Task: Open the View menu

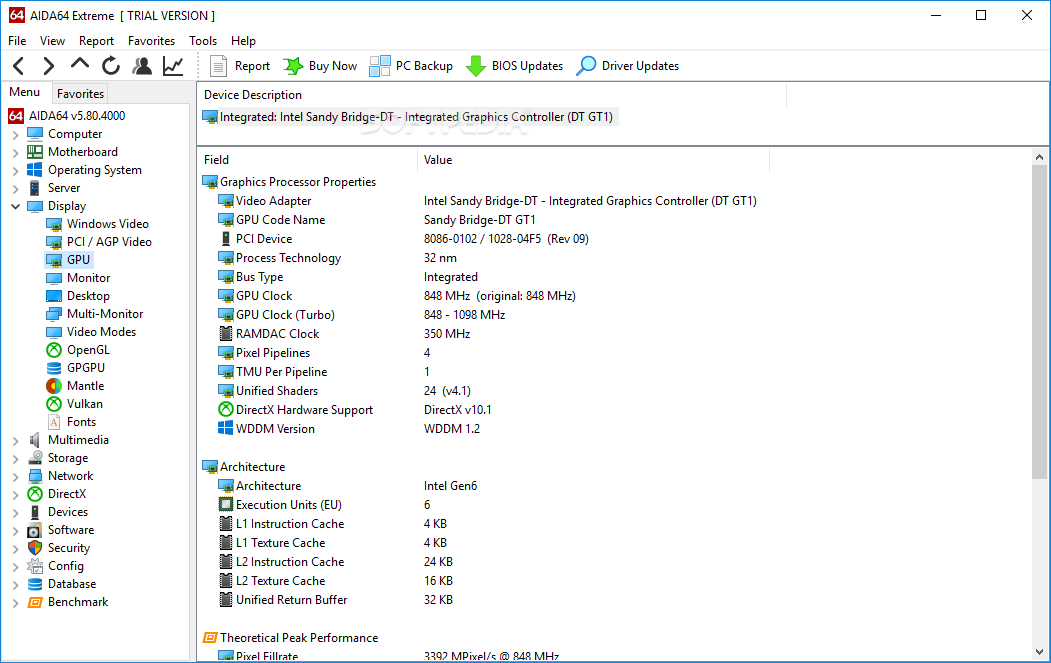Action: coord(52,41)
